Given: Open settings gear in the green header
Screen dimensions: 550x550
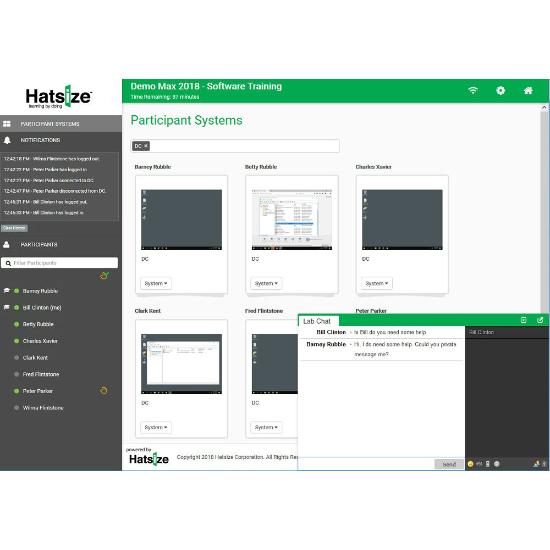Looking at the screenshot, I should point(501,90).
